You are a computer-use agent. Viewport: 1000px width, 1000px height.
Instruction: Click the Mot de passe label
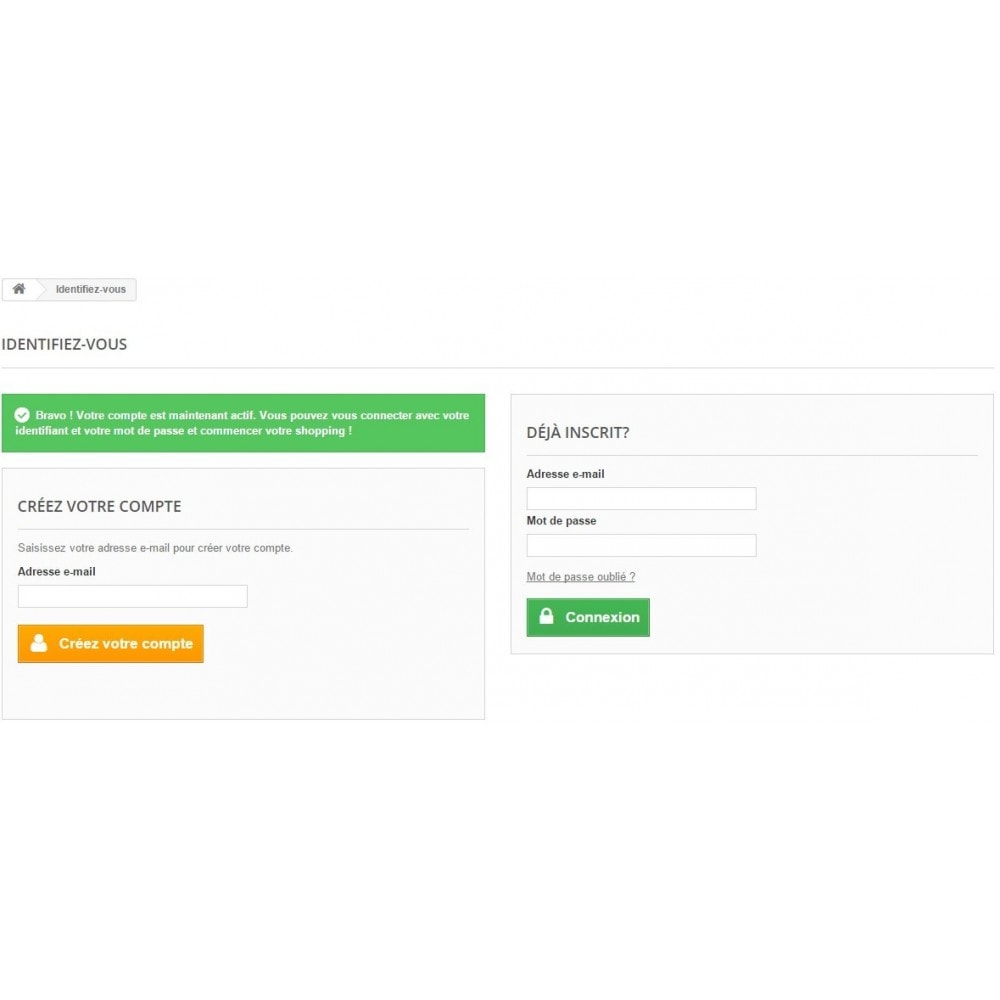(561, 520)
